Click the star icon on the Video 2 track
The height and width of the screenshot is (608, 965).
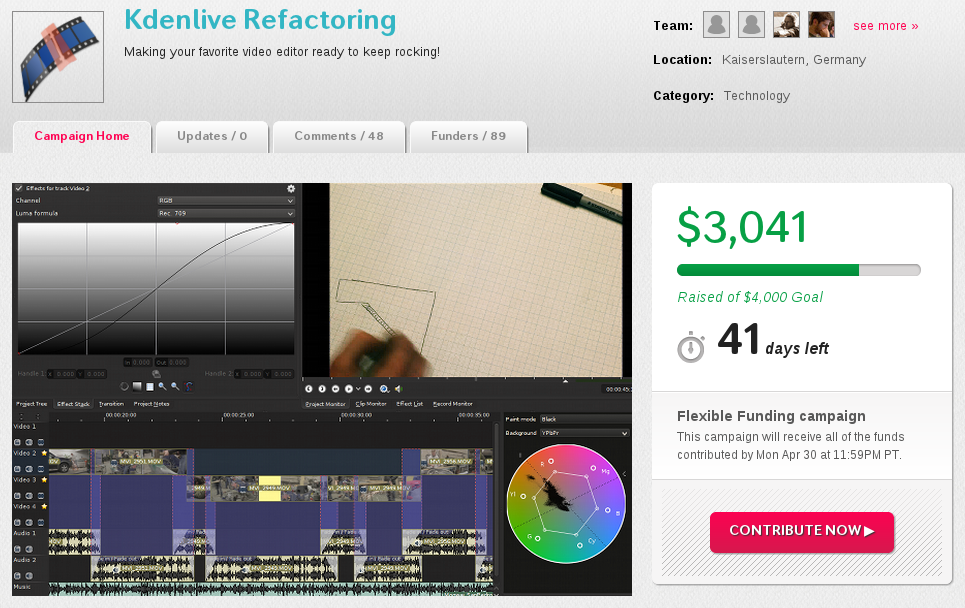(44, 453)
